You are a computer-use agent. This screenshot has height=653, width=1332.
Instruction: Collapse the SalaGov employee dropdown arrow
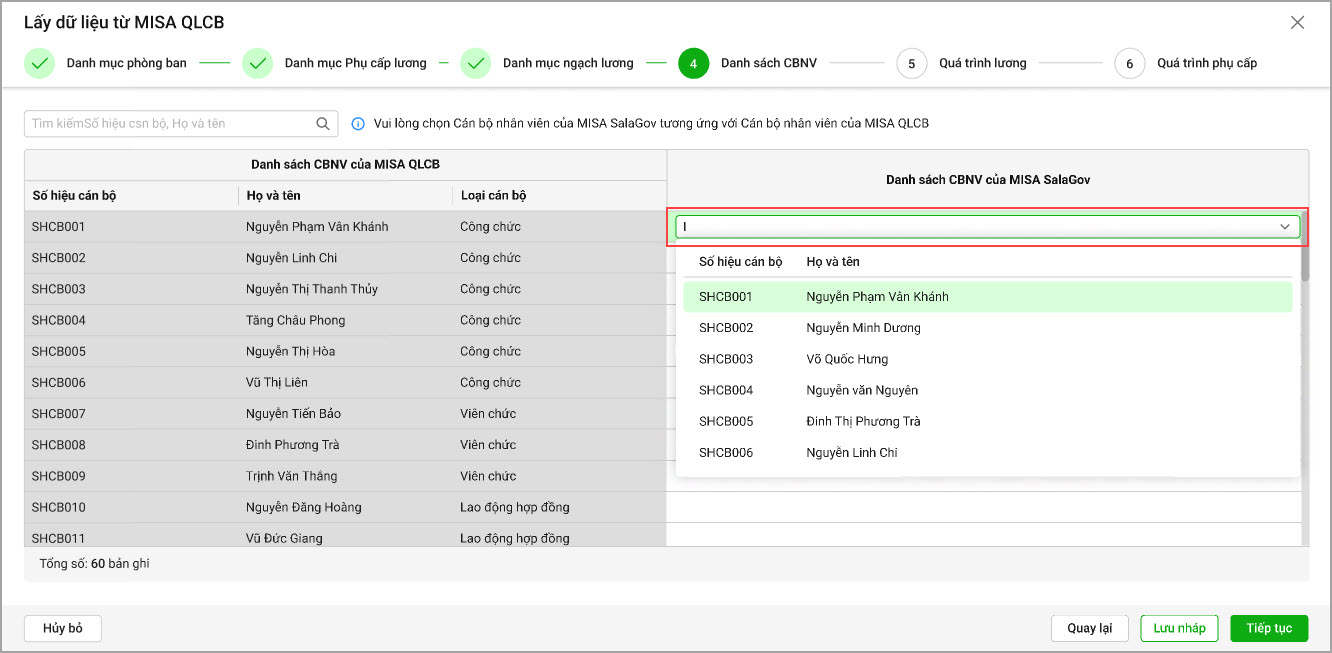[x=1285, y=227]
